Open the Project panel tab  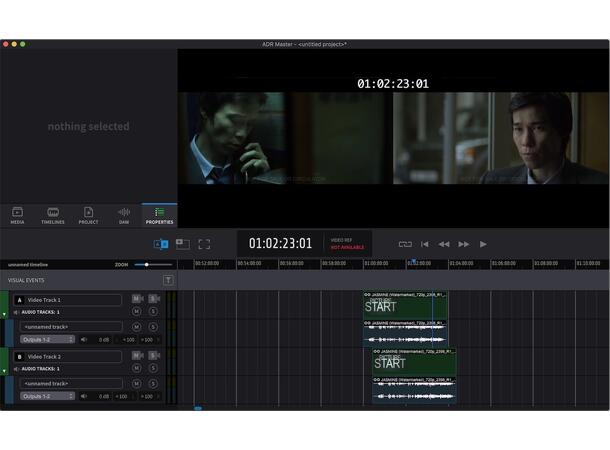[88, 215]
